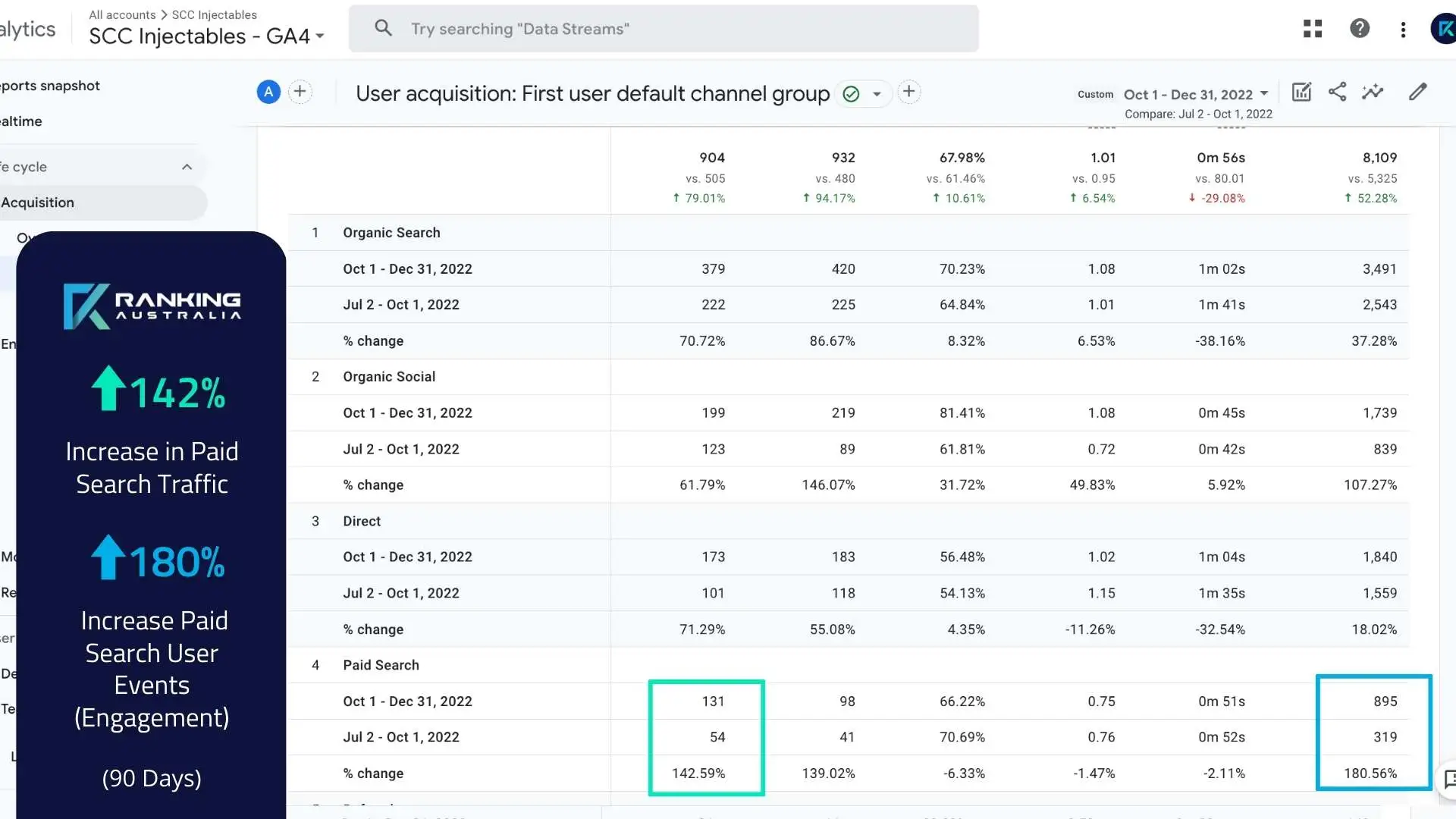Click the All accounts breadcrumb link

pyautogui.click(x=121, y=14)
